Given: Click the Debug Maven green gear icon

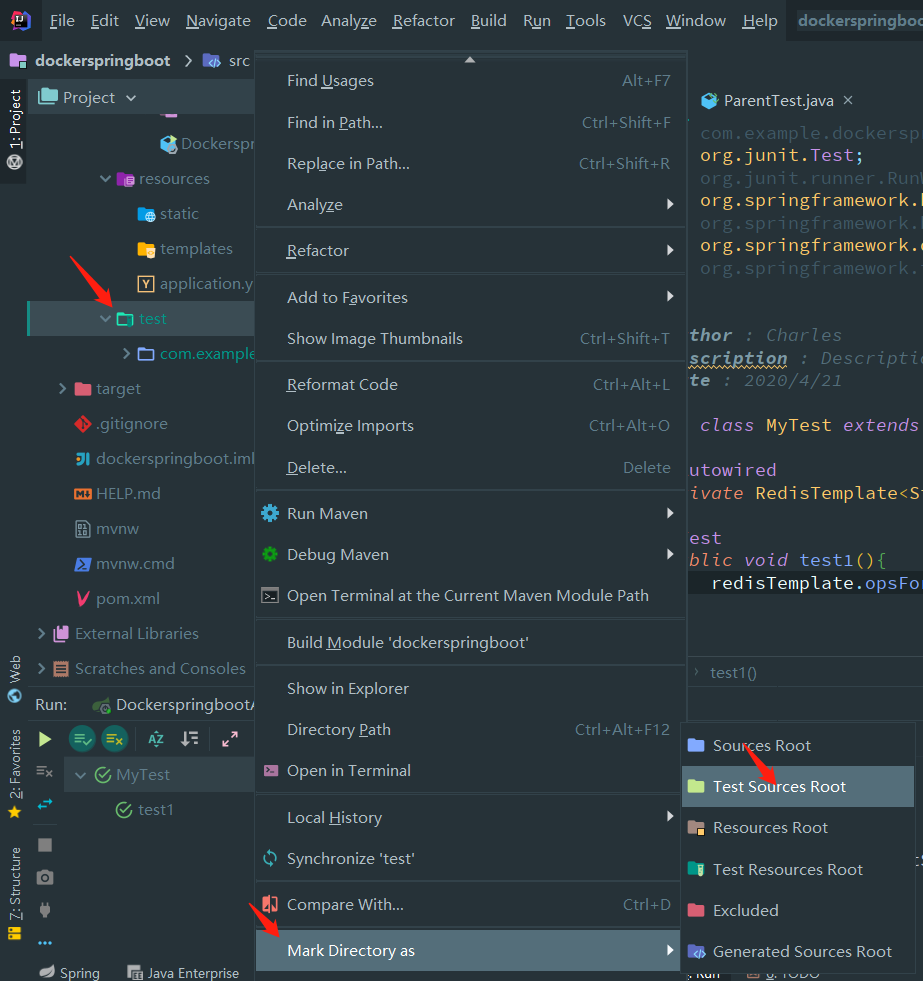Looking at the screenshot, I should tap(270, 554).
